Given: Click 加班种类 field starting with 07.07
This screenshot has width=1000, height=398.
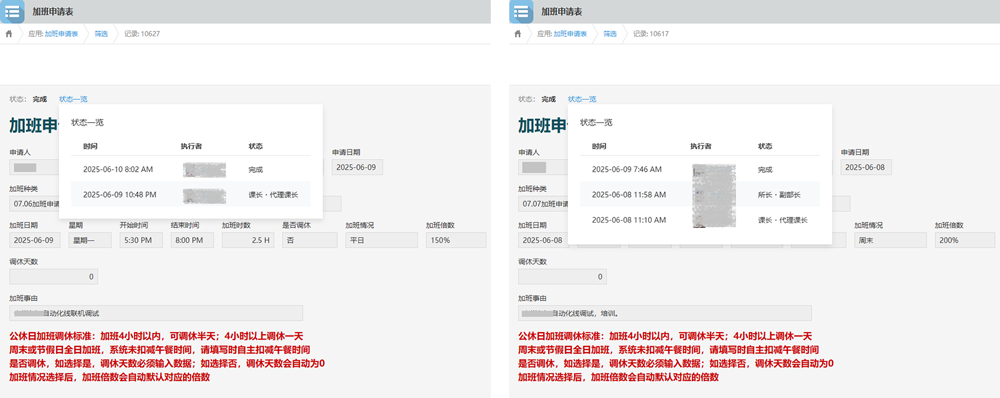Looking at the screenshot, I should tap(684, 204).
